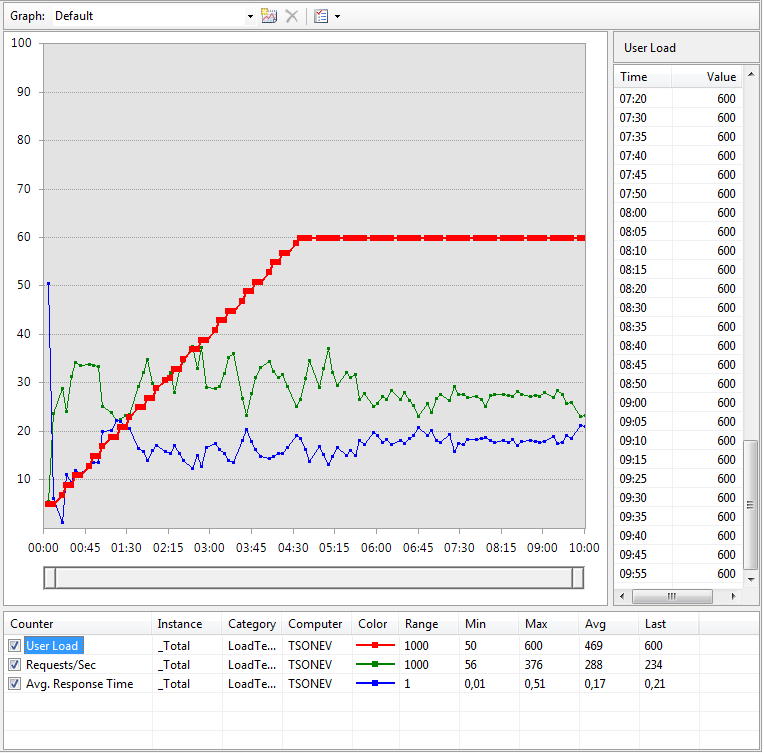This screenshot has height=753, width=764.
Task: Click the User Load Avg value 469
Action: coord(593,646)
